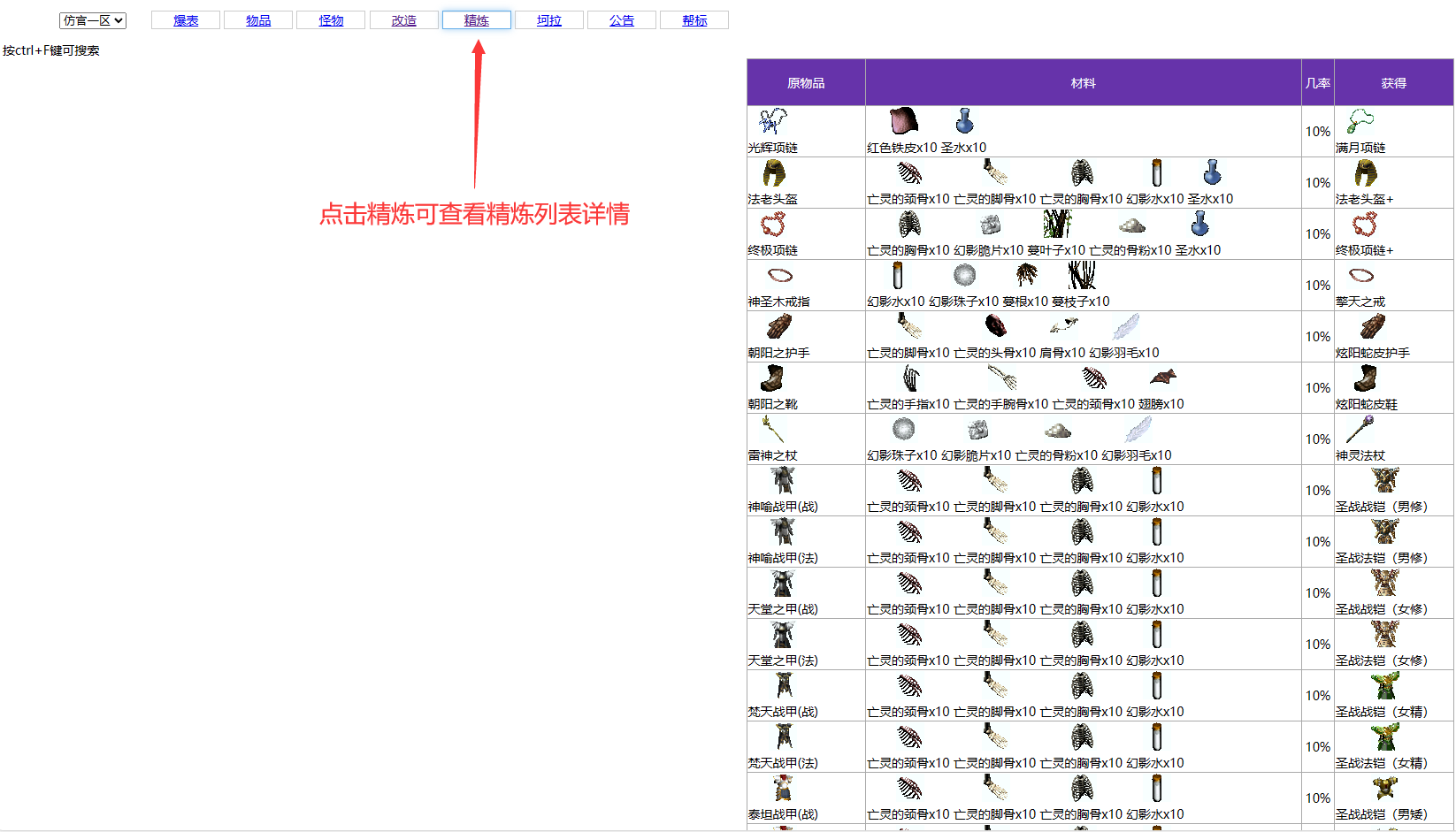The height and width of the screenshot is (832, 1456).
Task: Click the 蔓枝子 branch material icon
Action: 1081,275
